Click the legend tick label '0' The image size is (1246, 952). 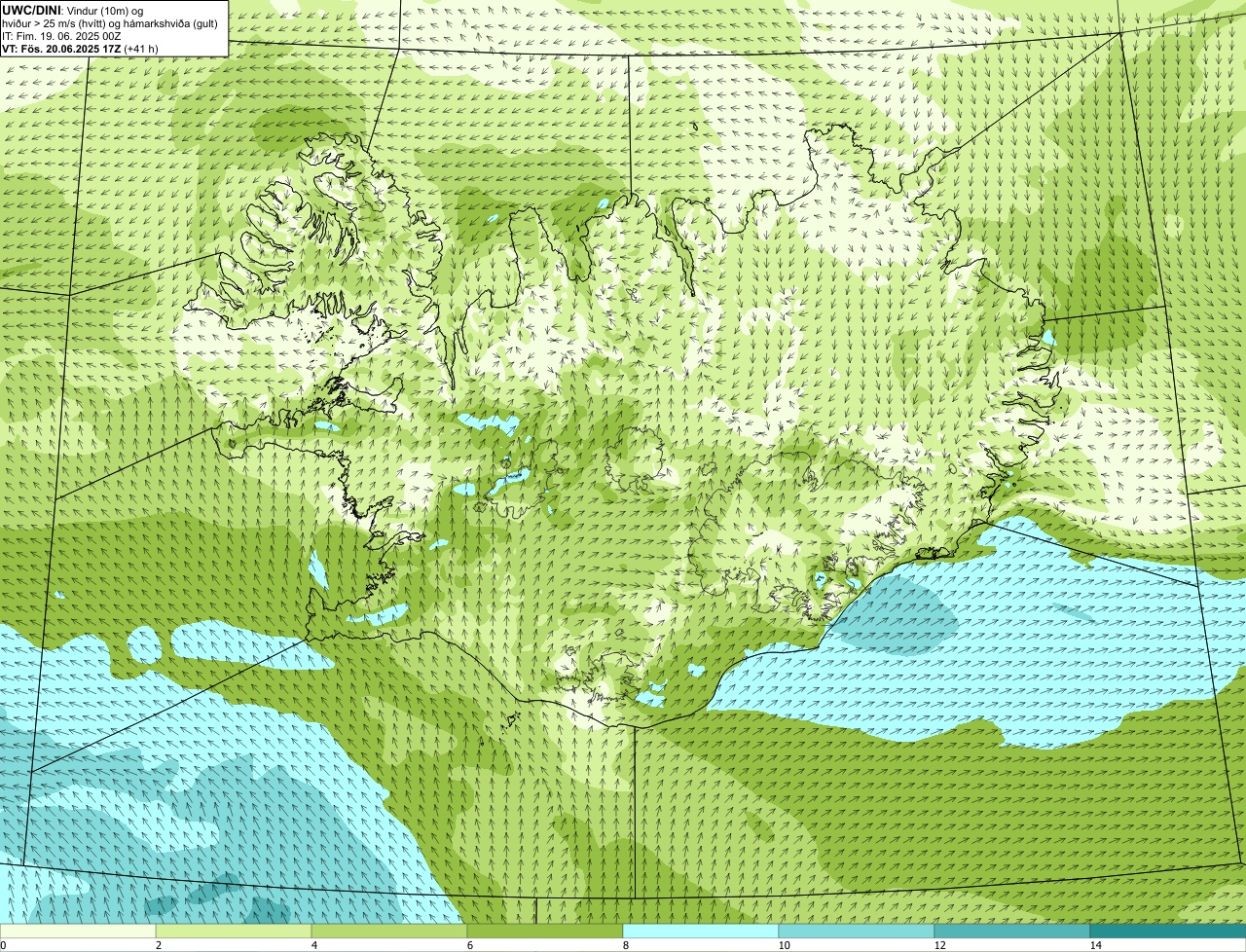point(4,945)
